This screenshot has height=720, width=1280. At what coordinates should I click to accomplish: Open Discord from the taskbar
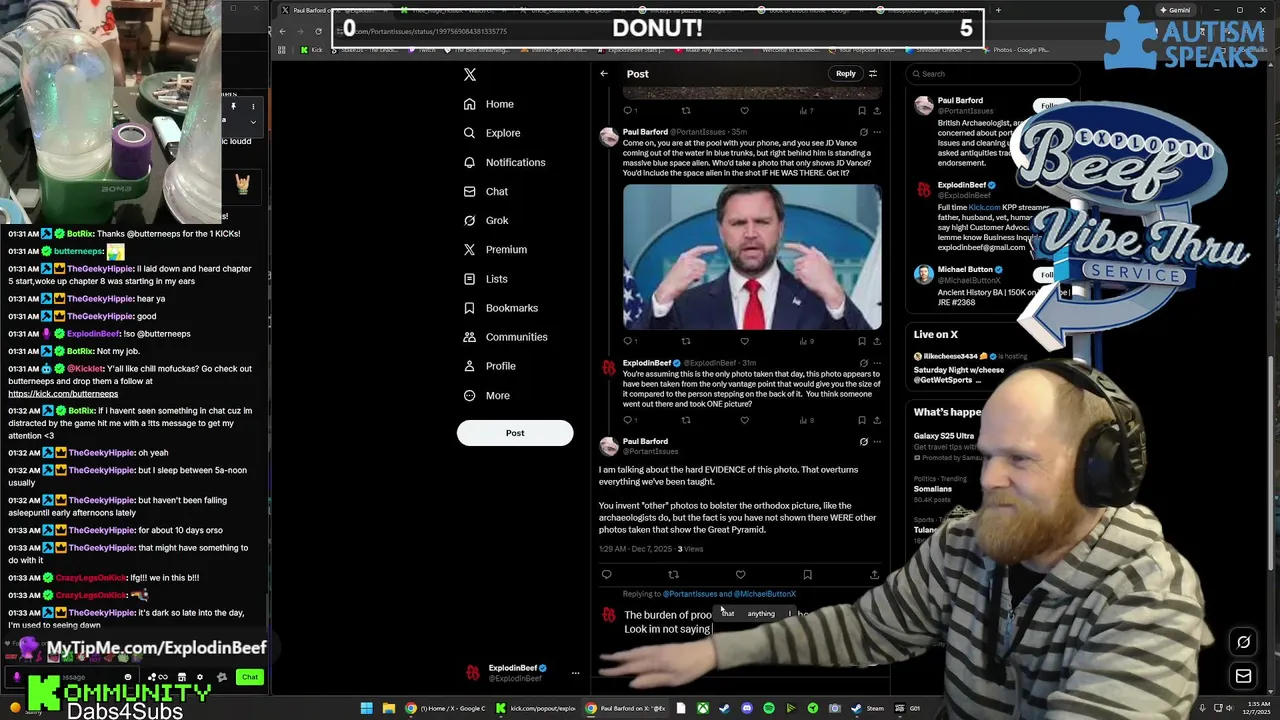pos(746,708)
